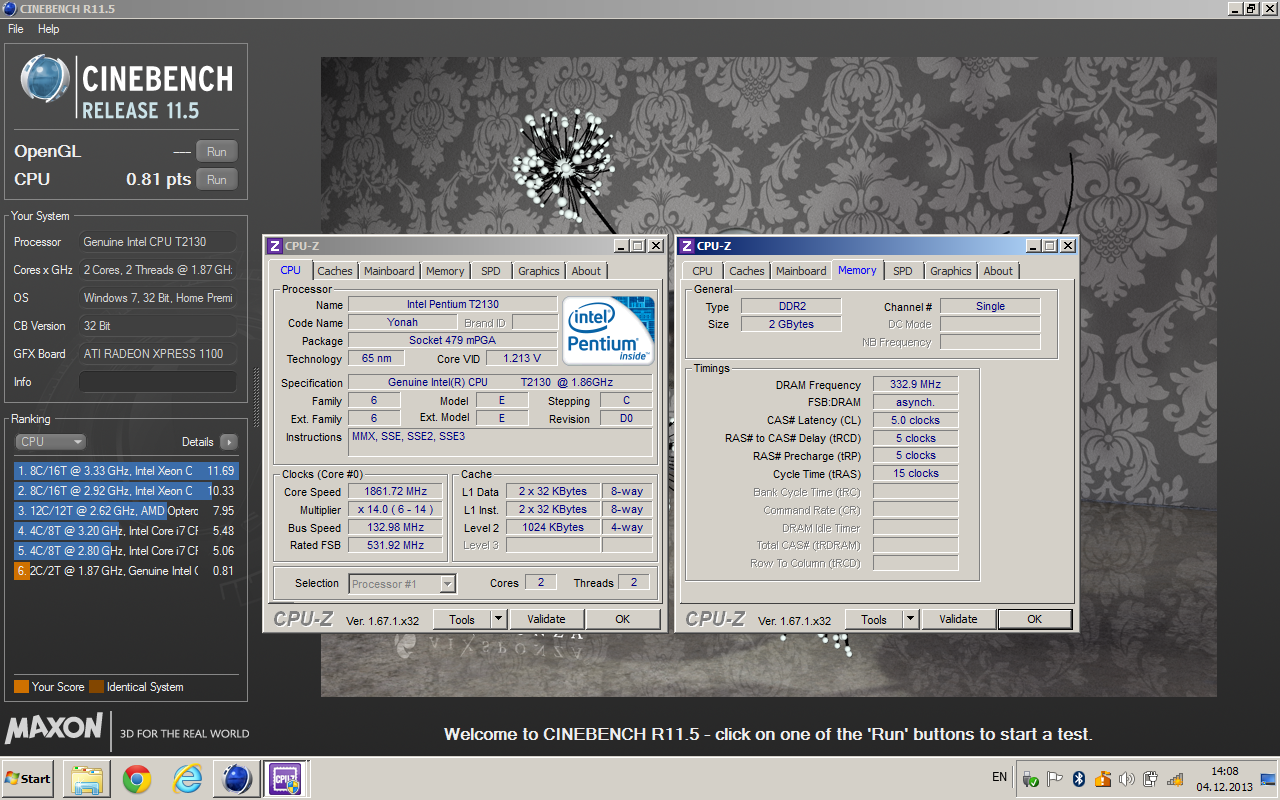The height and width of the screenshot is (800, 1280).
Task: Open SPD tab in left CPU-Z window
Action: pyautogui.click(x=490, y=271)
